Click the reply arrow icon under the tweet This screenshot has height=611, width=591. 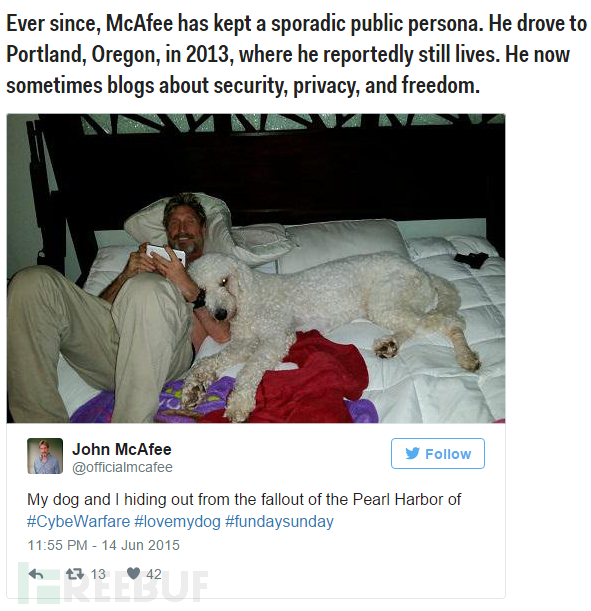36,574
